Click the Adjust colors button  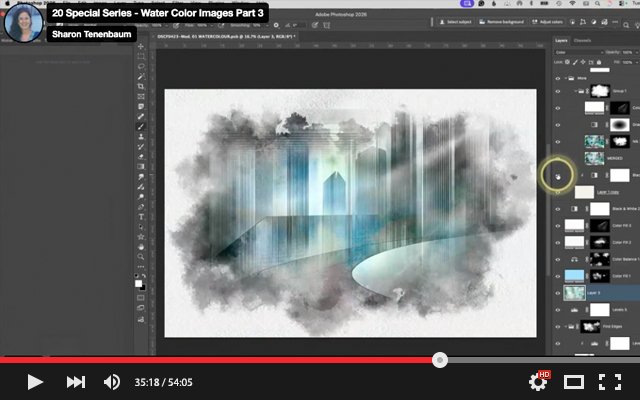[547, 22]
